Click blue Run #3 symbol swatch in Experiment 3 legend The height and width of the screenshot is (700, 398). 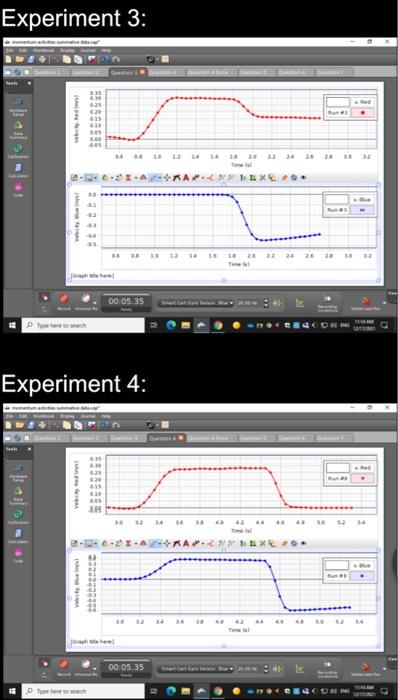coord(362,209)
